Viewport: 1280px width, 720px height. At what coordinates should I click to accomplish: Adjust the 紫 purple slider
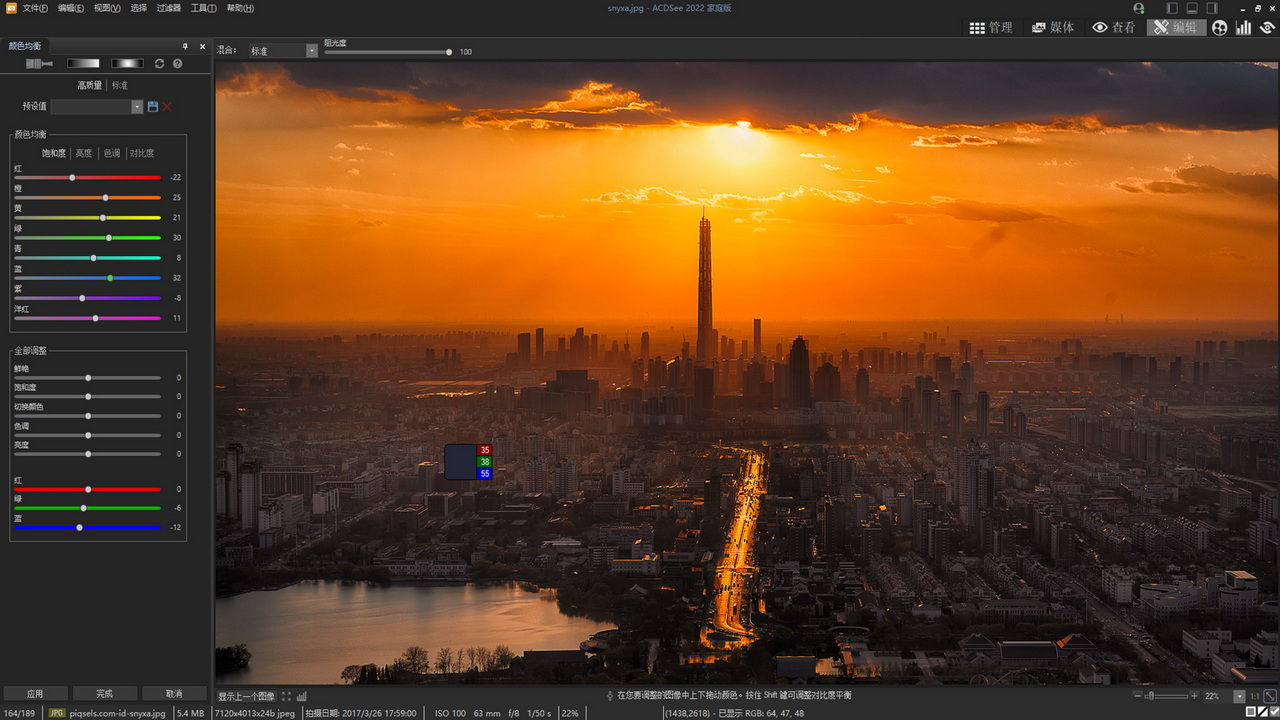[87, 298]
